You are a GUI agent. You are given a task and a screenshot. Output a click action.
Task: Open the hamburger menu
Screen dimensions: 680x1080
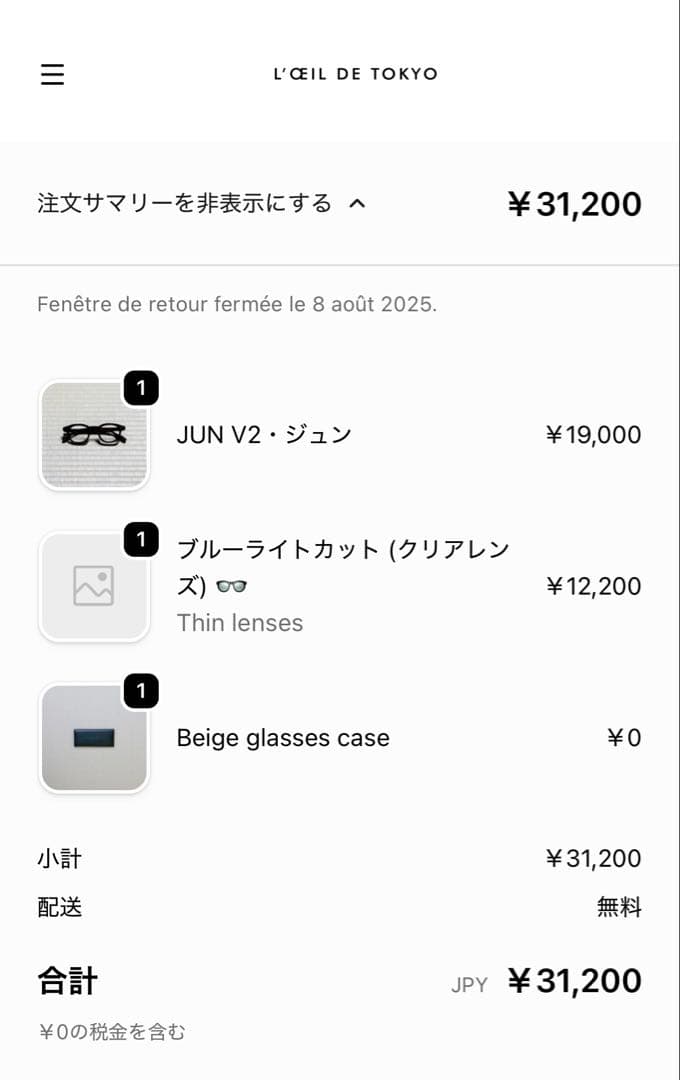coord(52,74)
